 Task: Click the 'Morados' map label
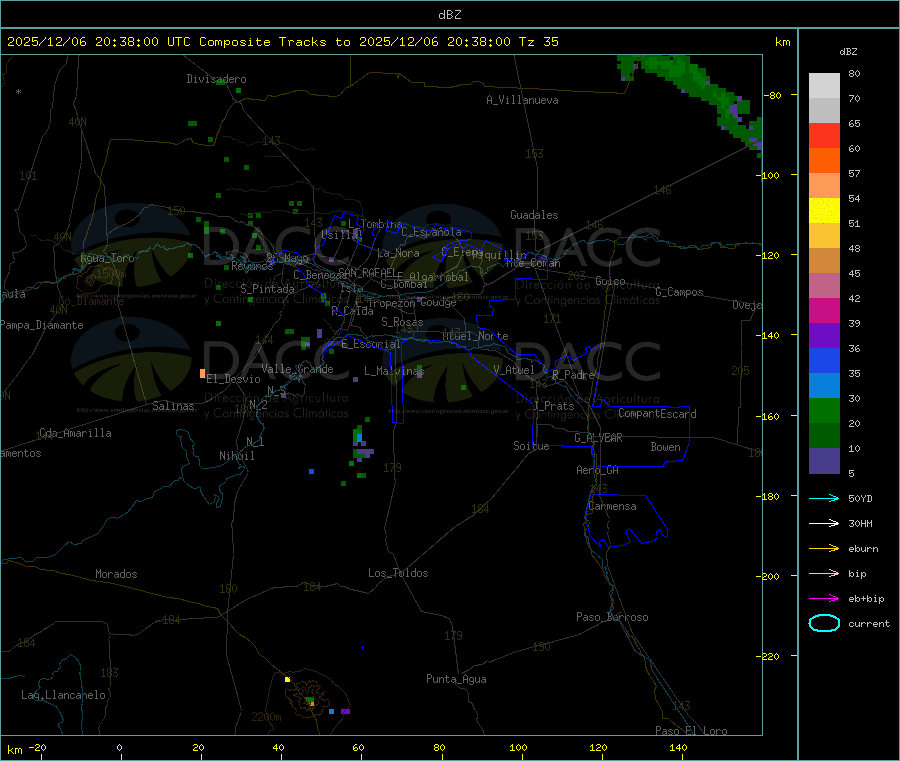click(116, 574)
